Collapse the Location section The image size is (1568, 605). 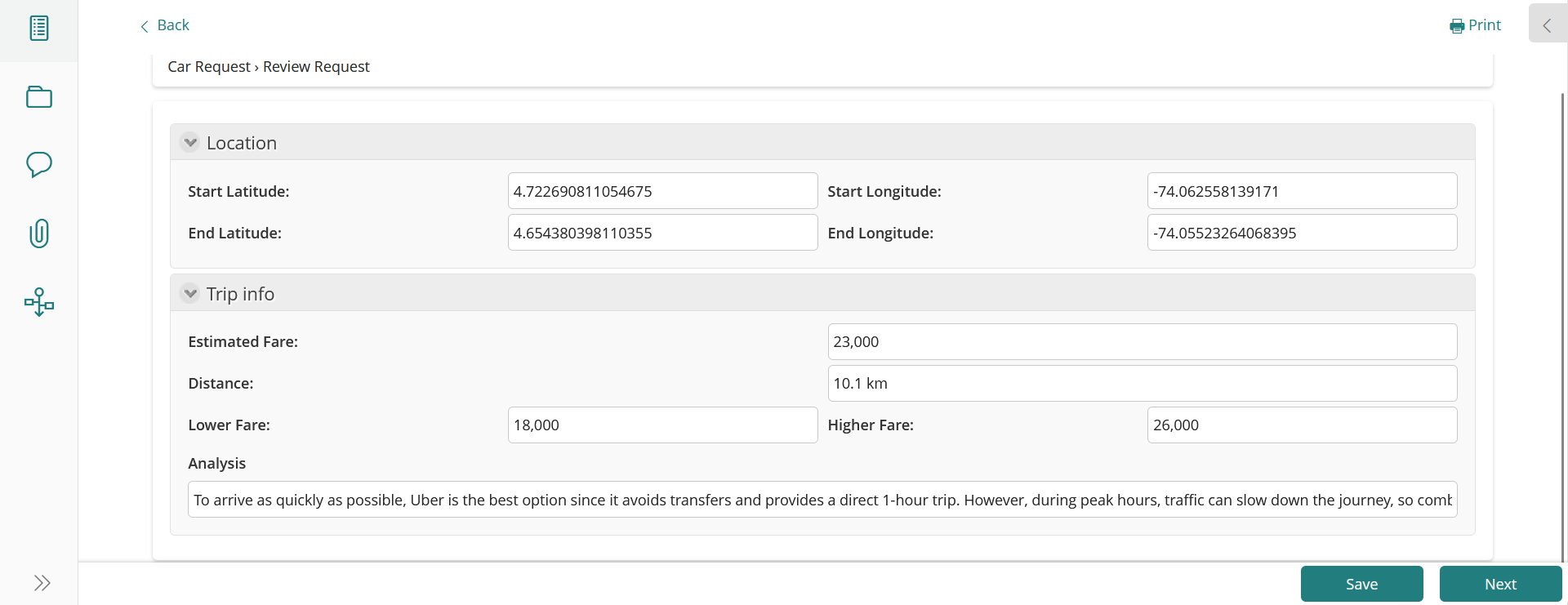pyautogui.click(x=189, y=142)
